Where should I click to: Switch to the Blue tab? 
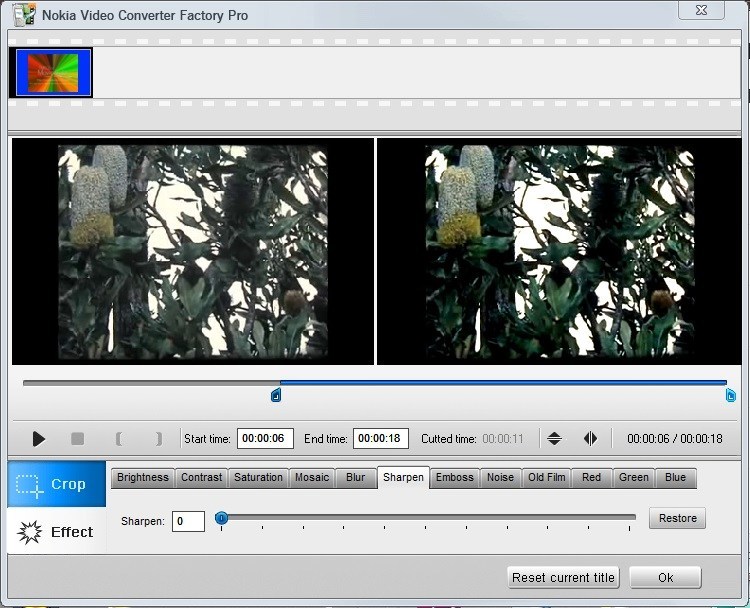[675, 477]
